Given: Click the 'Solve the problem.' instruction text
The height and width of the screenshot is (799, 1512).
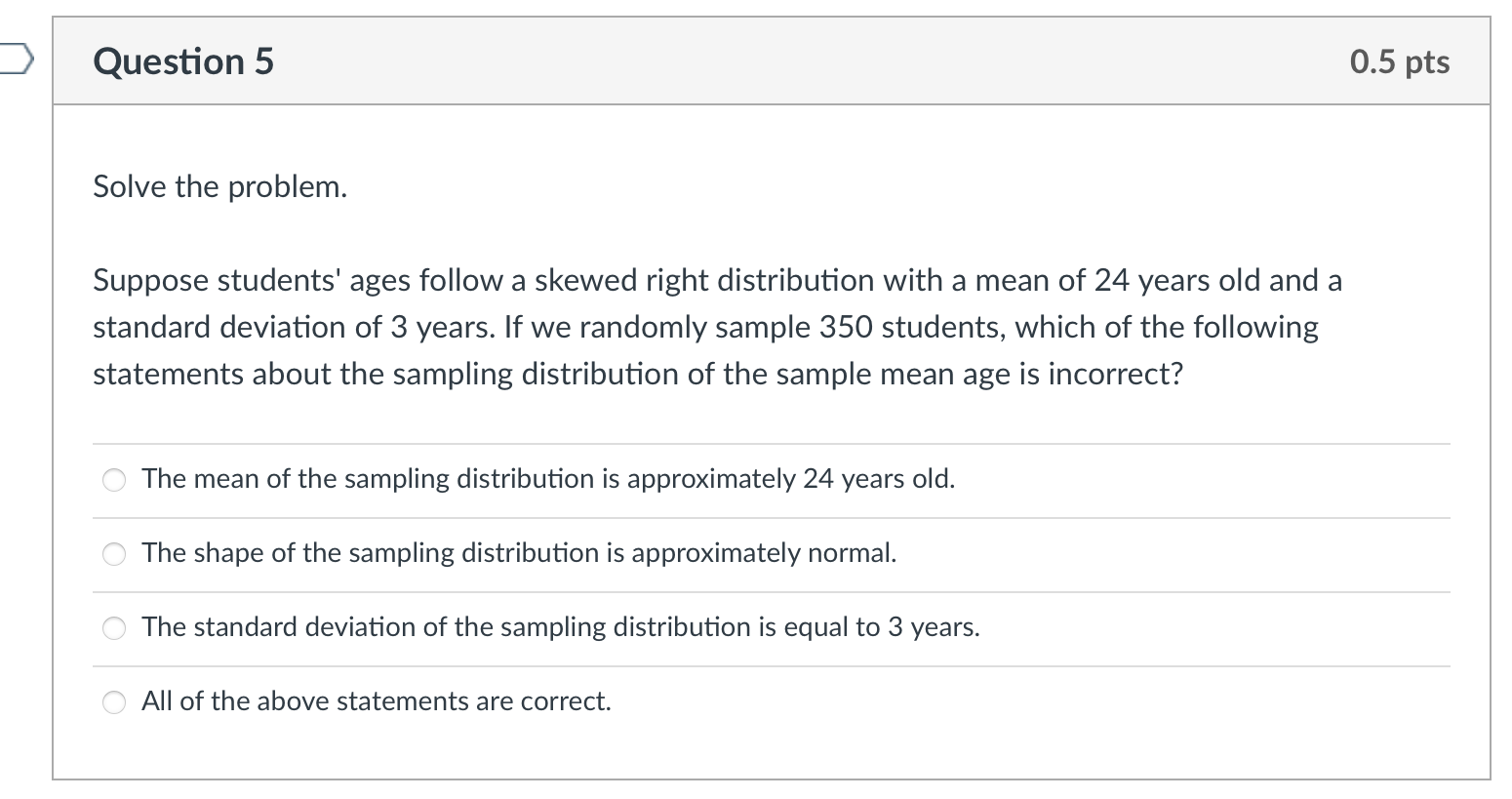Looking at the screenshot, I should coord(219,186).
